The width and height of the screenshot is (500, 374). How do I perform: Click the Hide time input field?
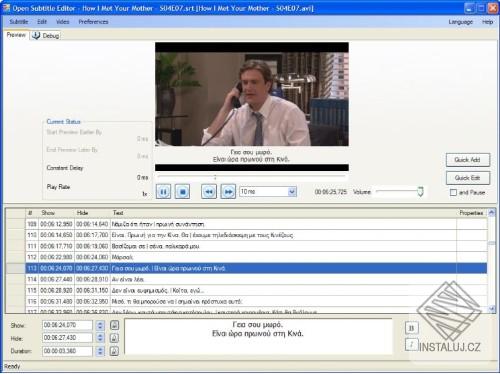(x=67, y=338)
